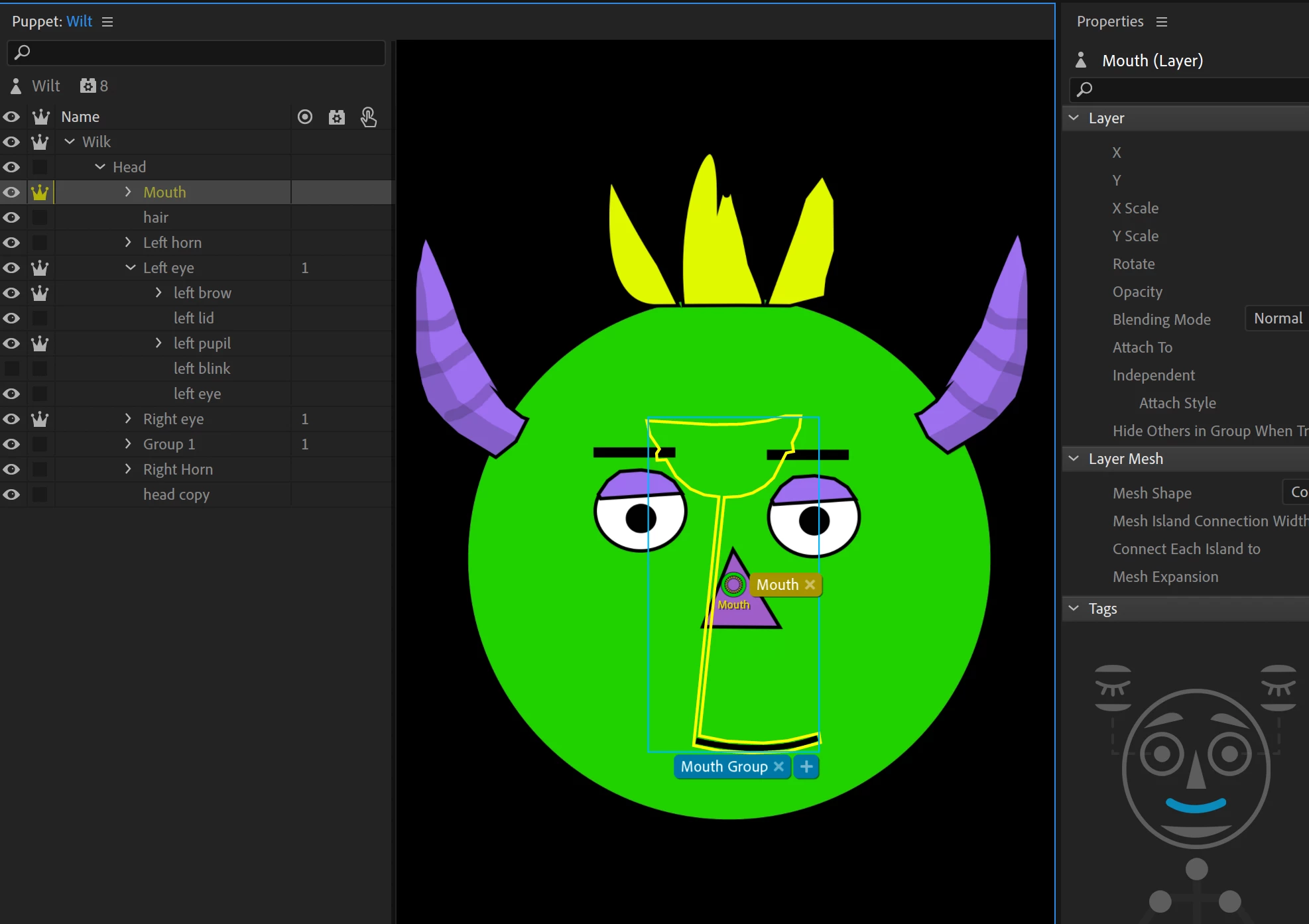Screen dimensions: 1309x924
Task: Click the Mouth layer crown icon
Action: coord(40,192)
